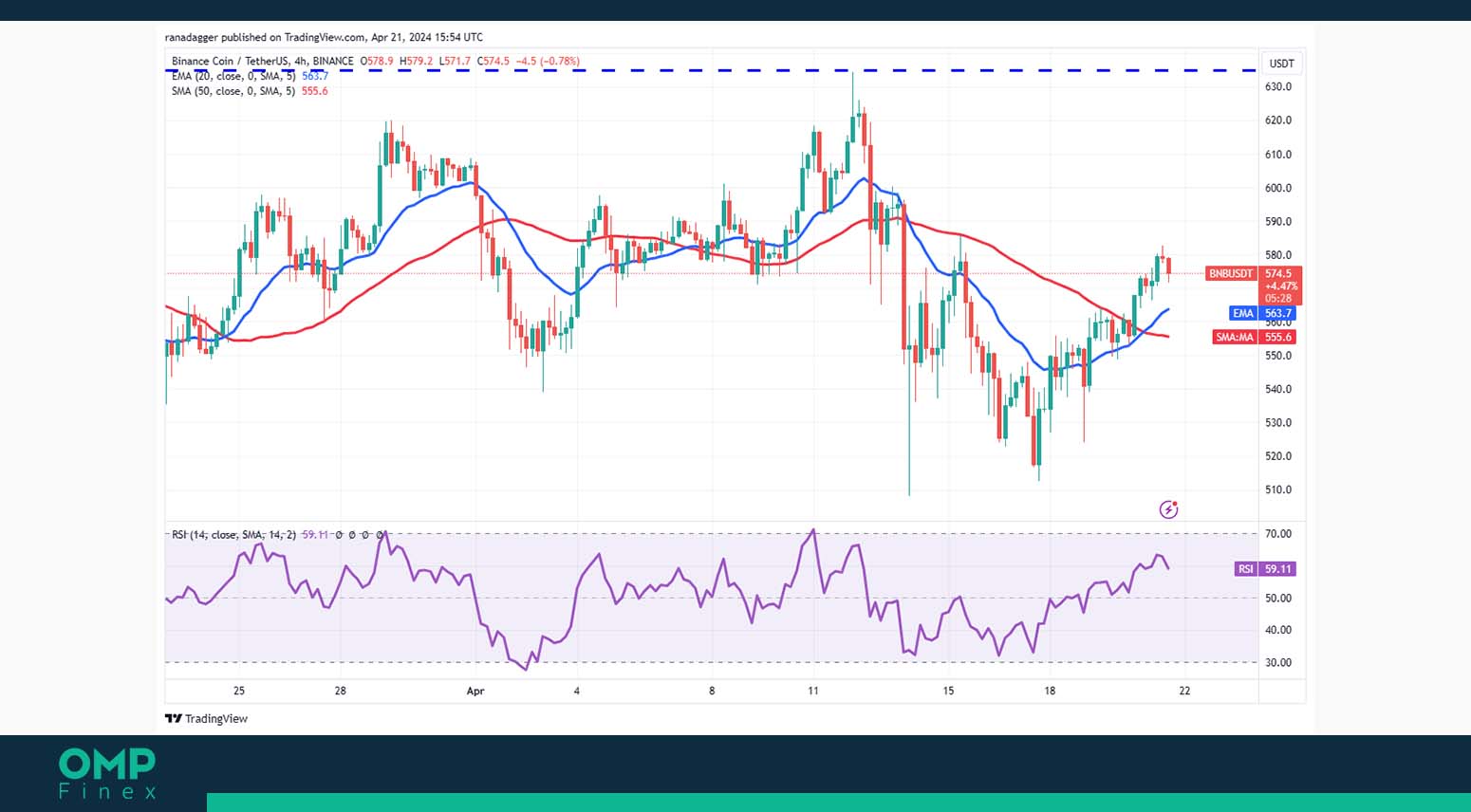
Task: Click the 28 date label on time axis
Action: click(341, 692)
